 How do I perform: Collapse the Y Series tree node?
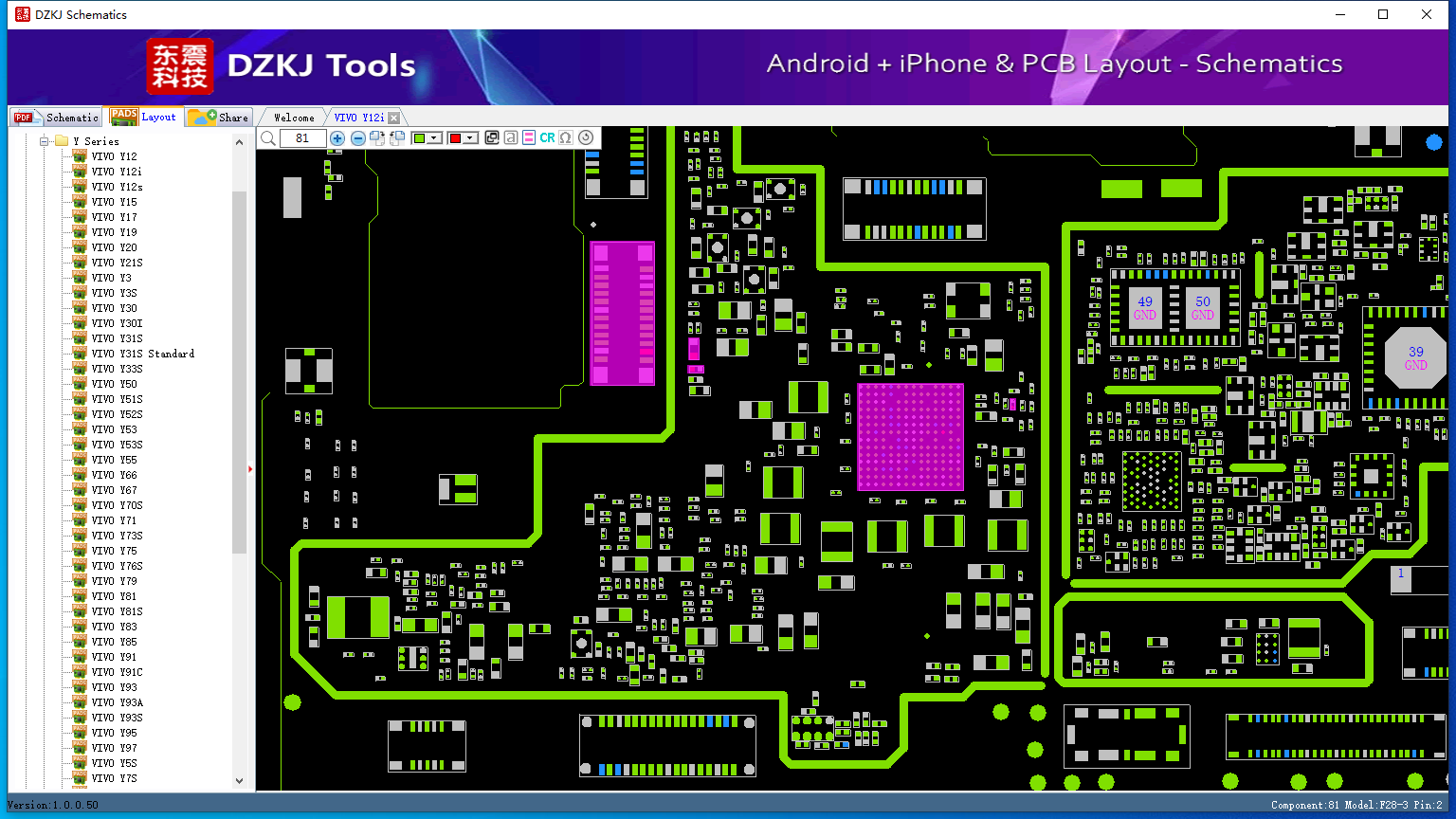point(44,141)
